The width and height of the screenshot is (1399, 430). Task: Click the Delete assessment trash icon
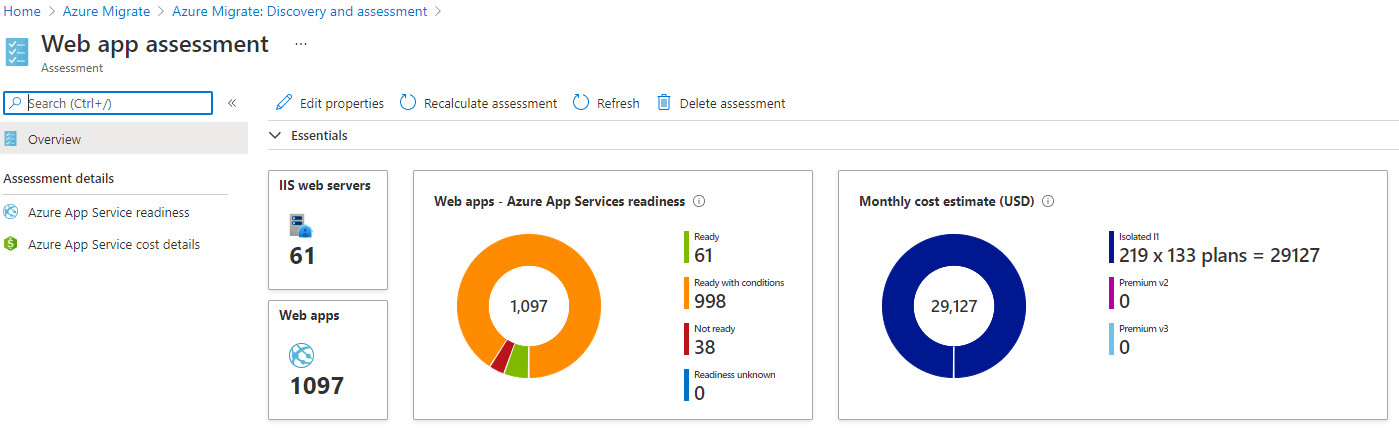point(664,103)
